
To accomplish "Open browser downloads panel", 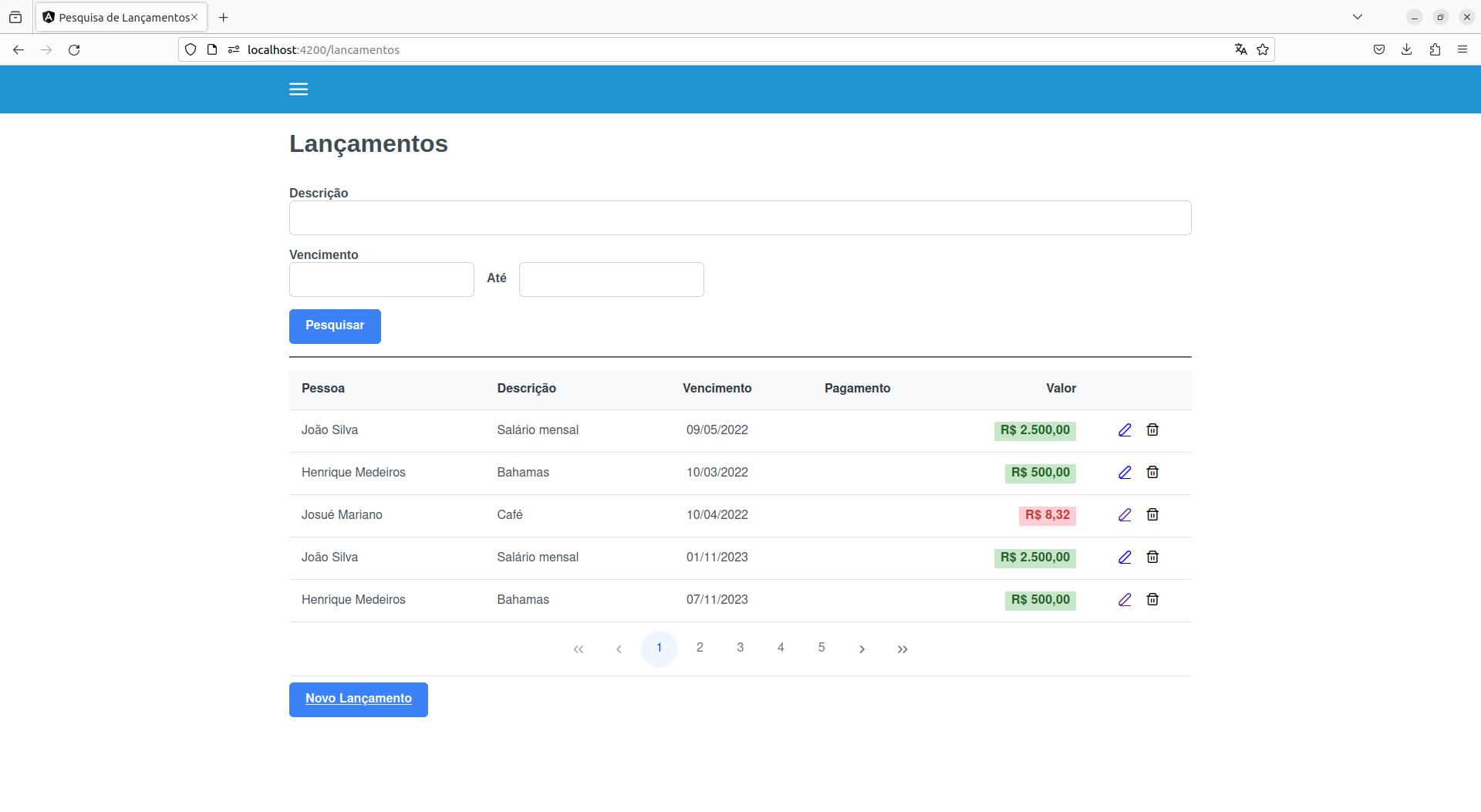I will click(x=1407, y=50).
